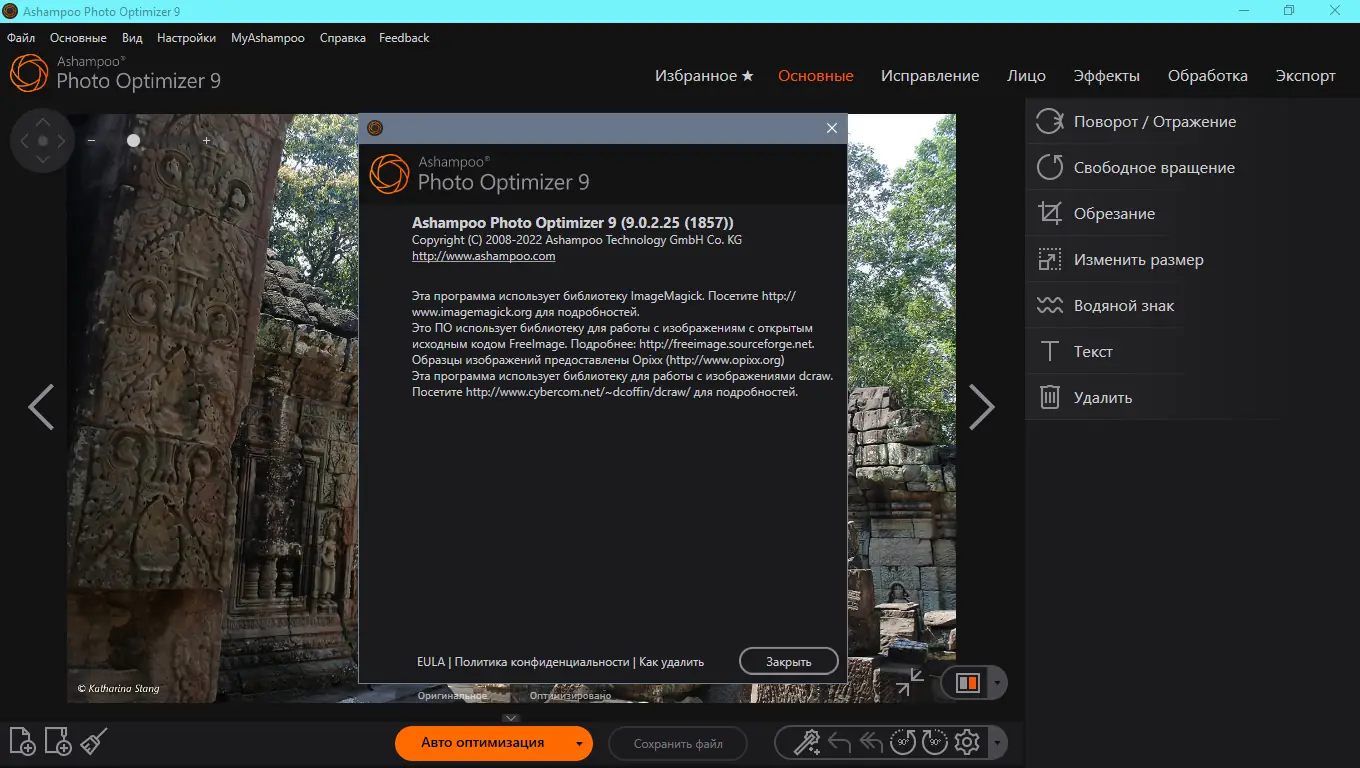Pan image left with navigation pad arrow

(23, 141)
